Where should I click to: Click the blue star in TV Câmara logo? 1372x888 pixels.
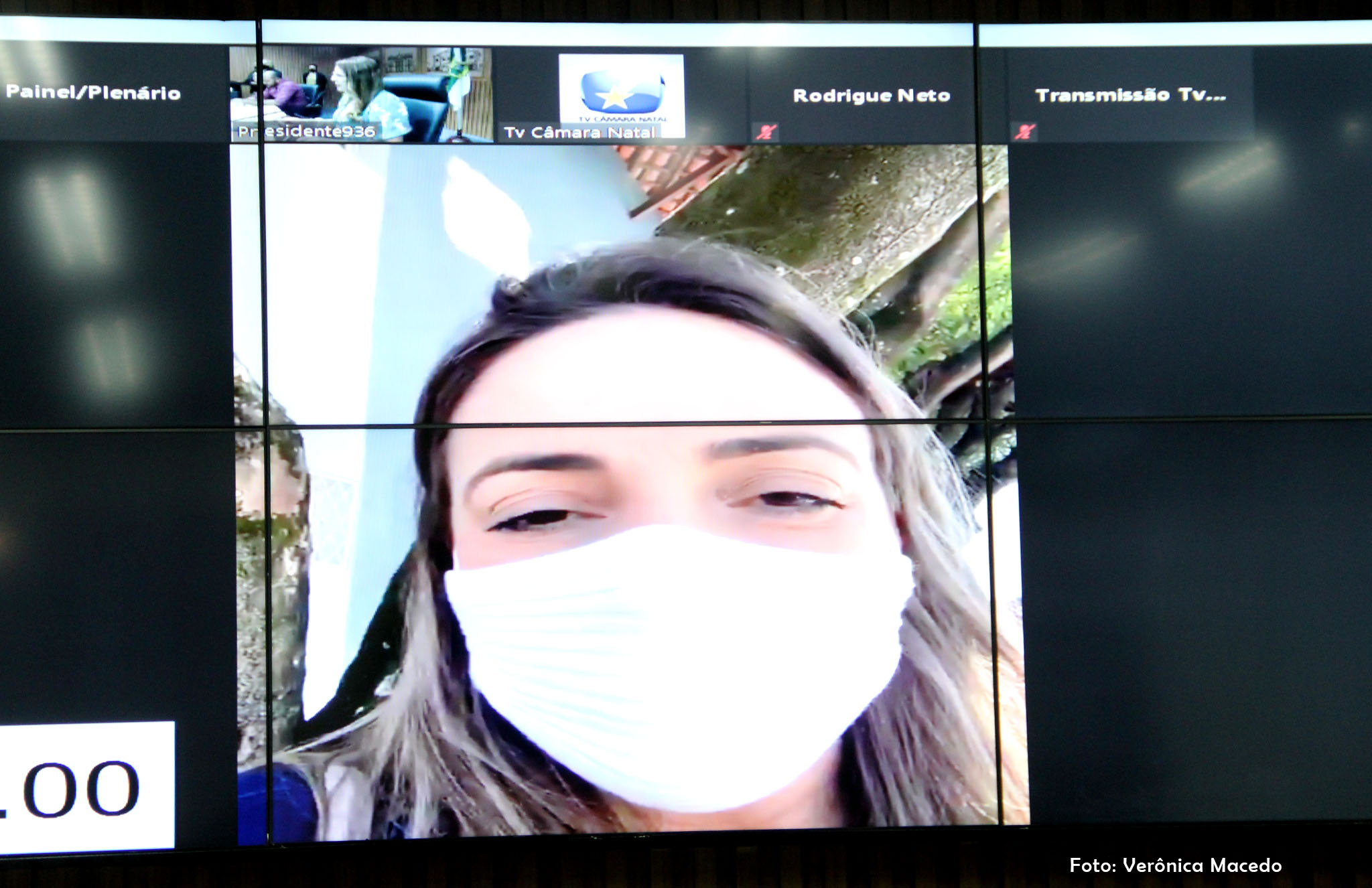coord(615,98)
